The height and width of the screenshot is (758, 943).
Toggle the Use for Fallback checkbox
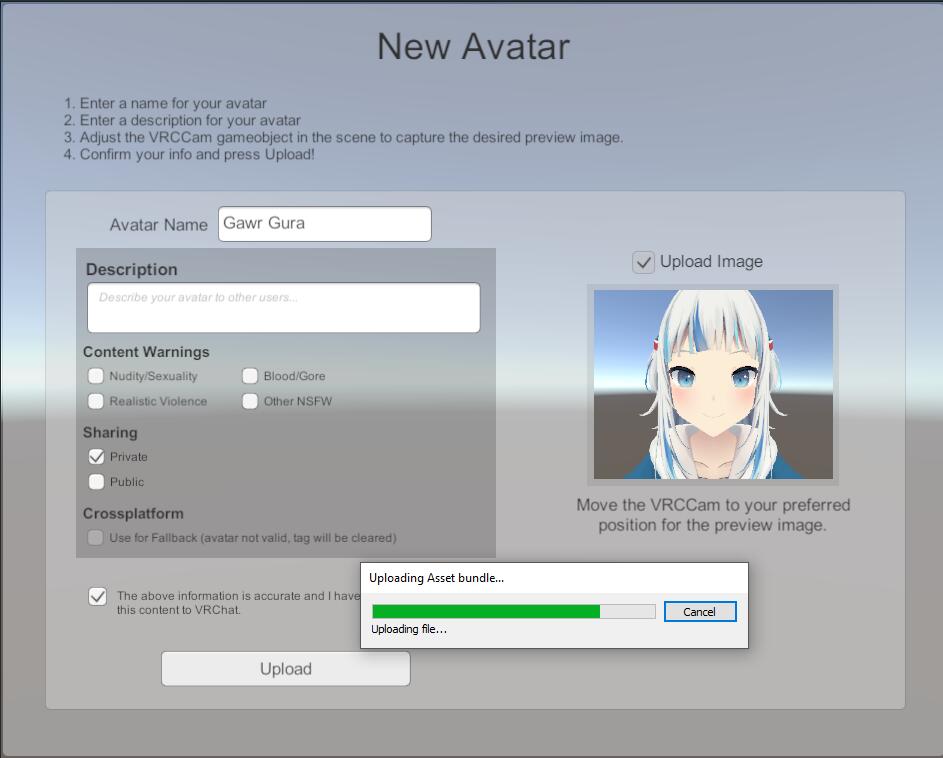click(x=95, y=538)
